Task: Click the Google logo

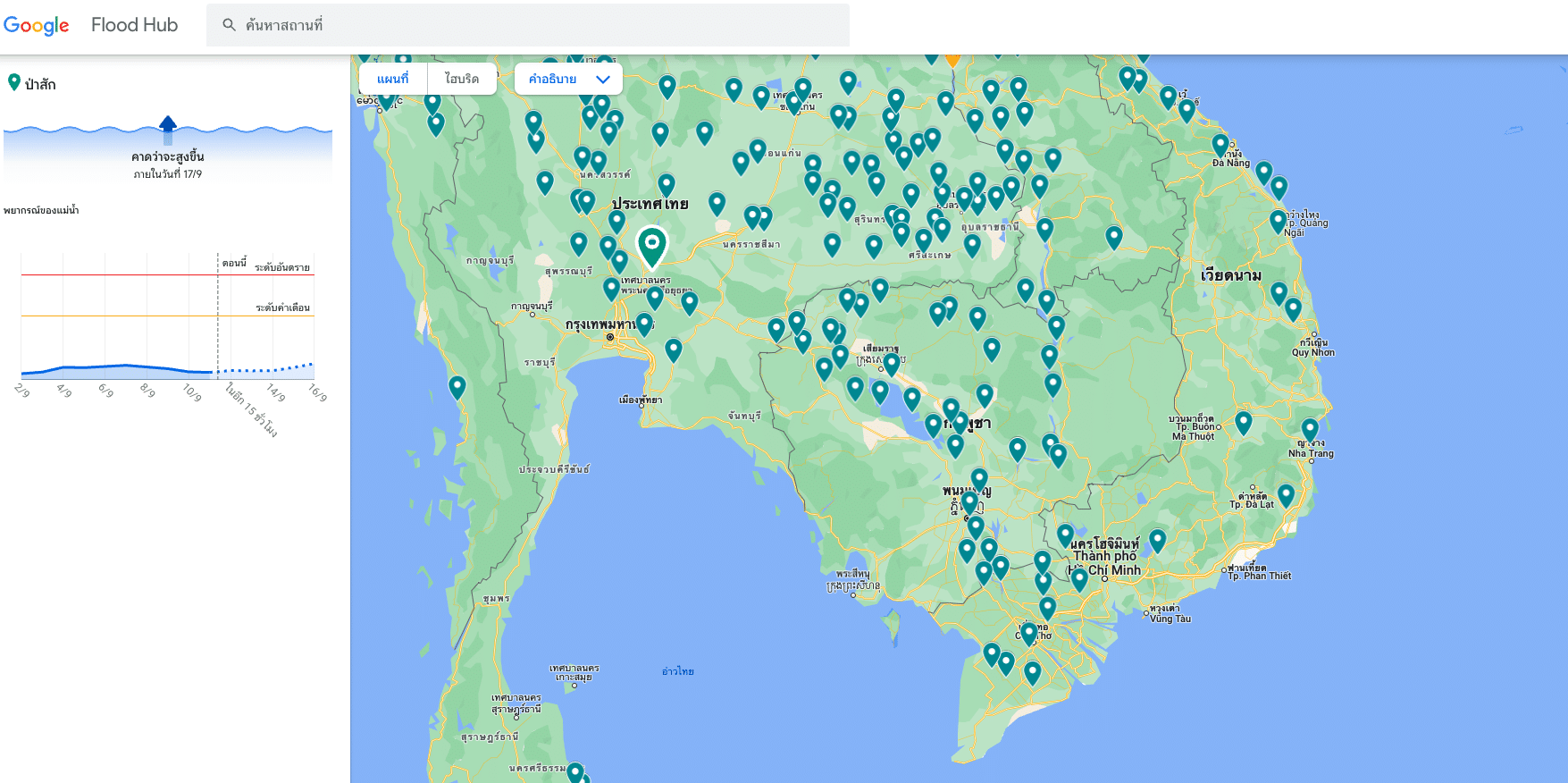Action: point(37,25)
